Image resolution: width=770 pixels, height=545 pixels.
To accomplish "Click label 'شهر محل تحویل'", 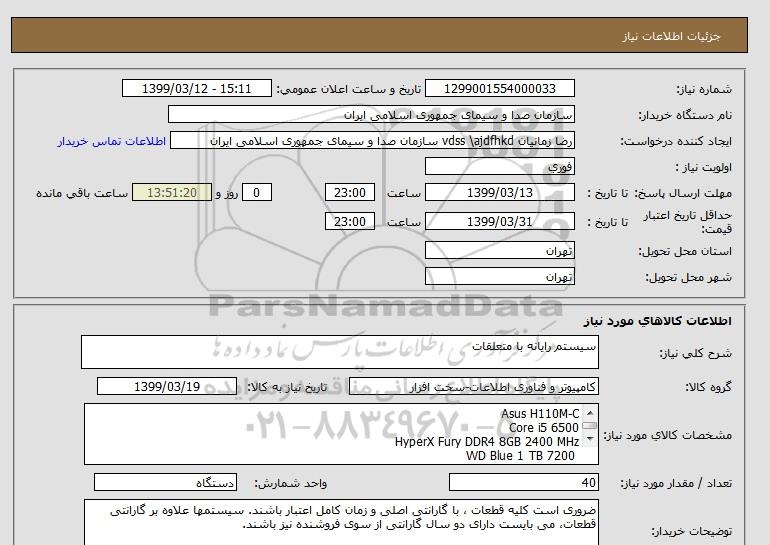I will click(688, 277).
